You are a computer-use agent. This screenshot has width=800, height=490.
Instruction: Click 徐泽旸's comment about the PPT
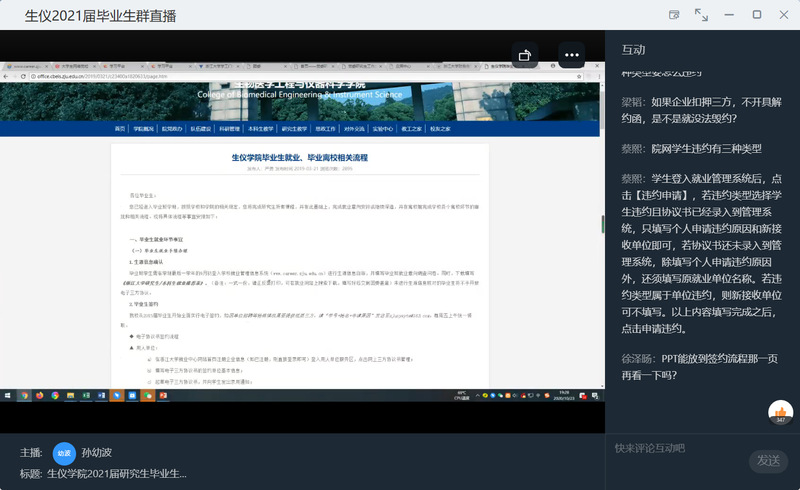pyautogui.click(x=700, y=366)
